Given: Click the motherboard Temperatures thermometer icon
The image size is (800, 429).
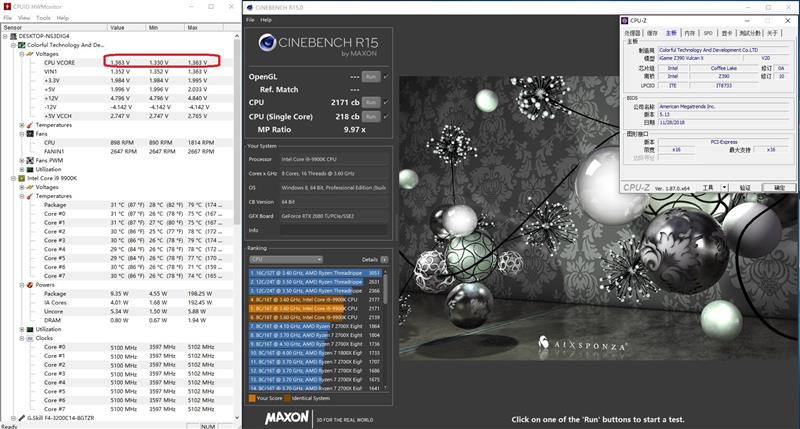Looking at the screenshot, I should (30, 125).
